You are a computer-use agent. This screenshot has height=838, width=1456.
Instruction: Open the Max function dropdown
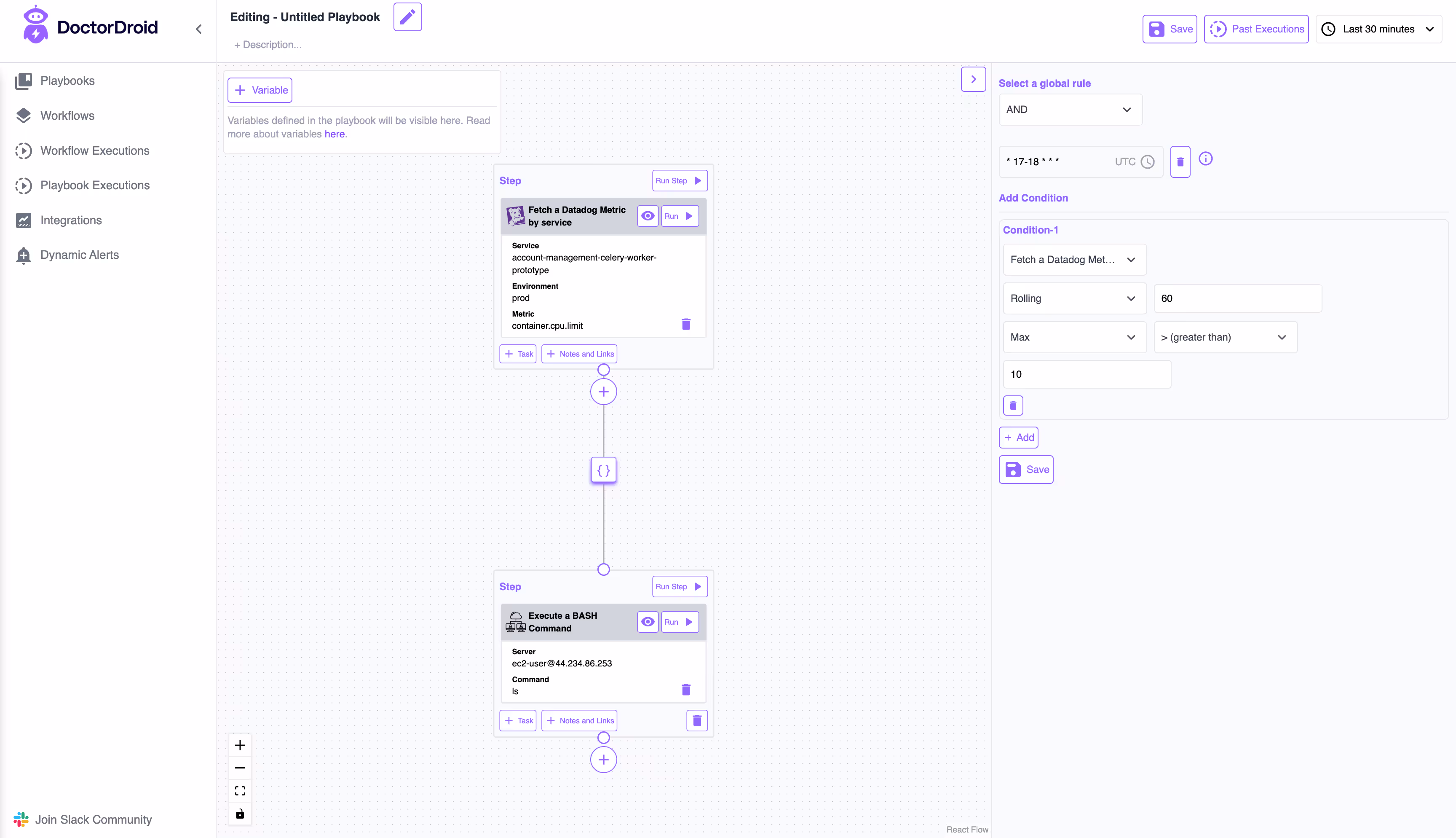tap(1074, 337)
